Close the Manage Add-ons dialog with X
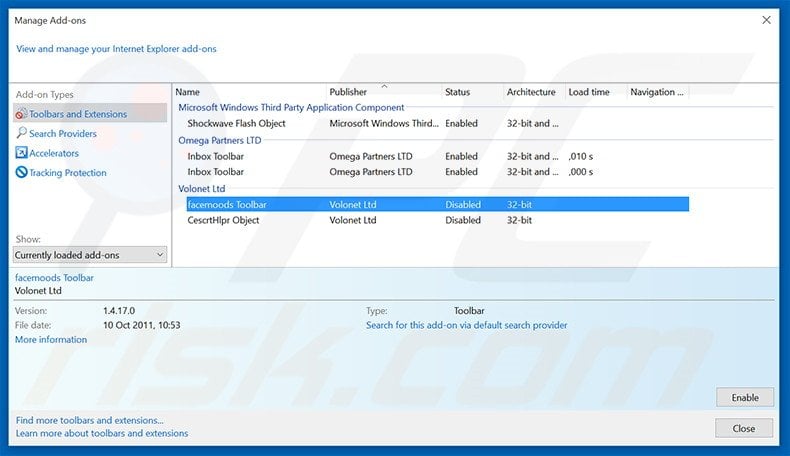The width and height of the screenshot is (790, 456). click(766, 20)
